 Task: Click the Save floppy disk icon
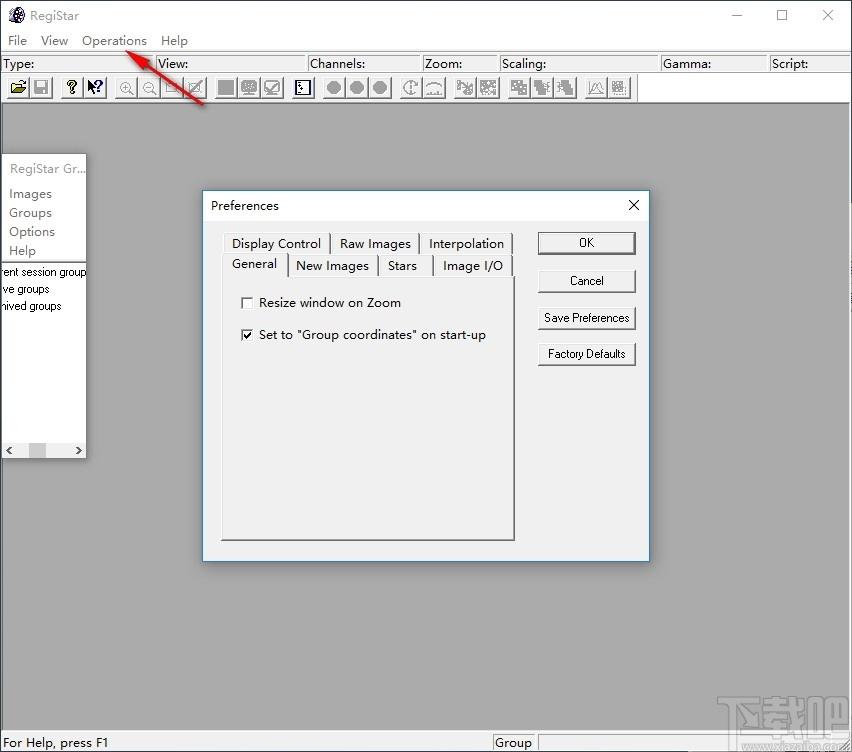[41, 87]
